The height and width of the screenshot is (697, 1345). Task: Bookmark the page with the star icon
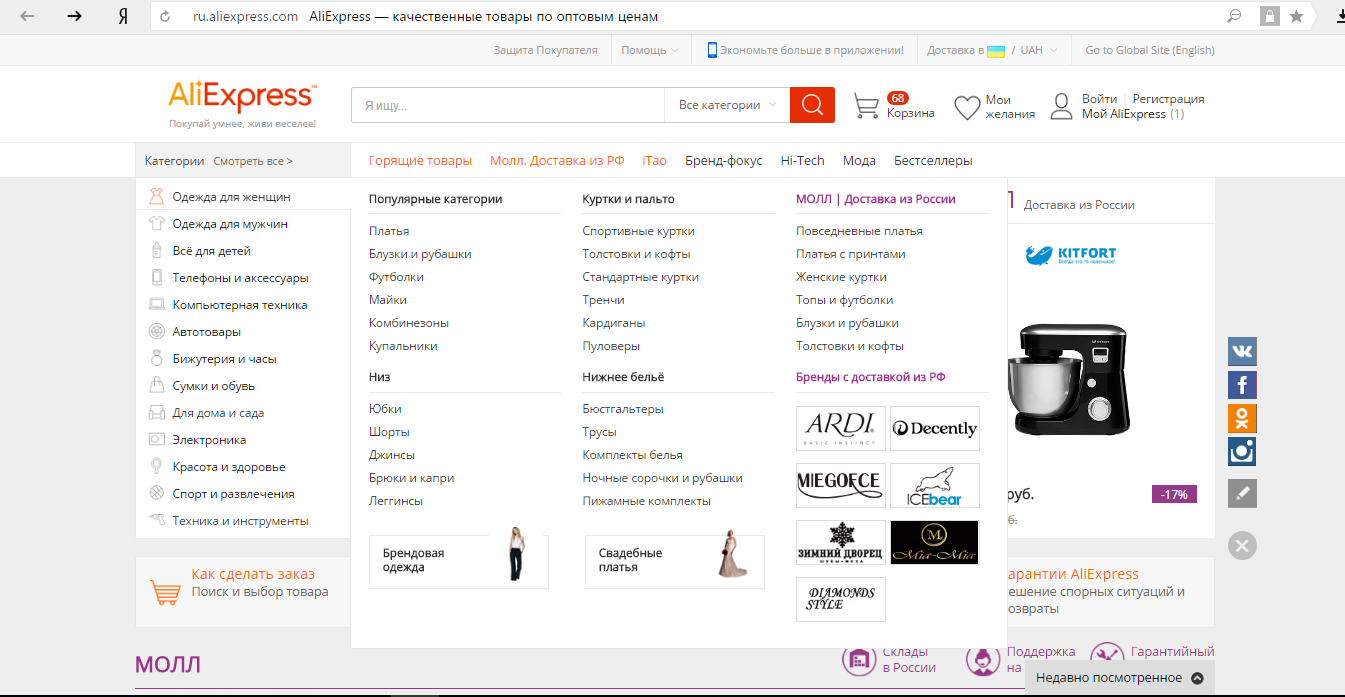tap(1296, 16)
